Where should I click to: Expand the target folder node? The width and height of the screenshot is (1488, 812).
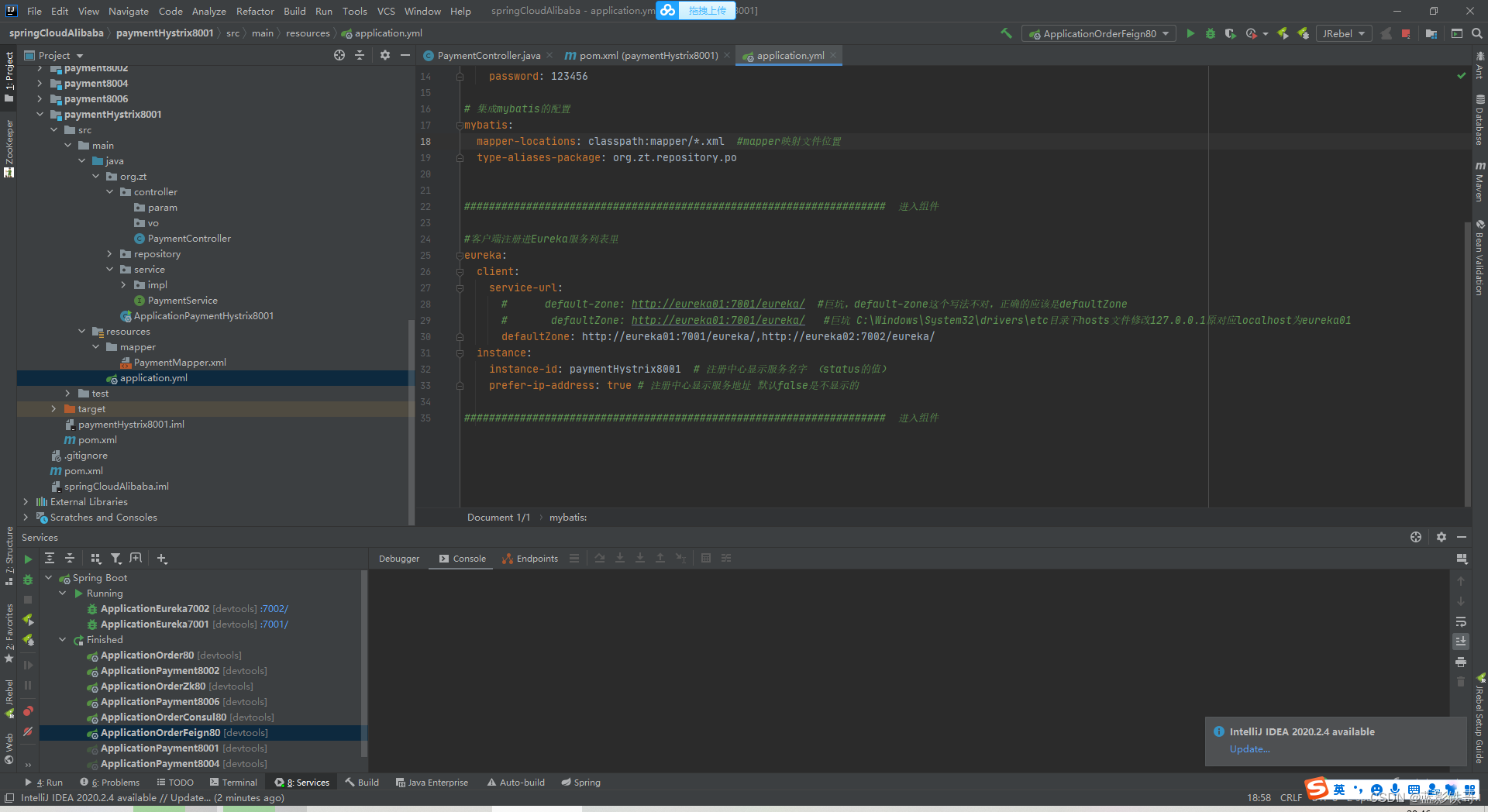pos(53,409)
